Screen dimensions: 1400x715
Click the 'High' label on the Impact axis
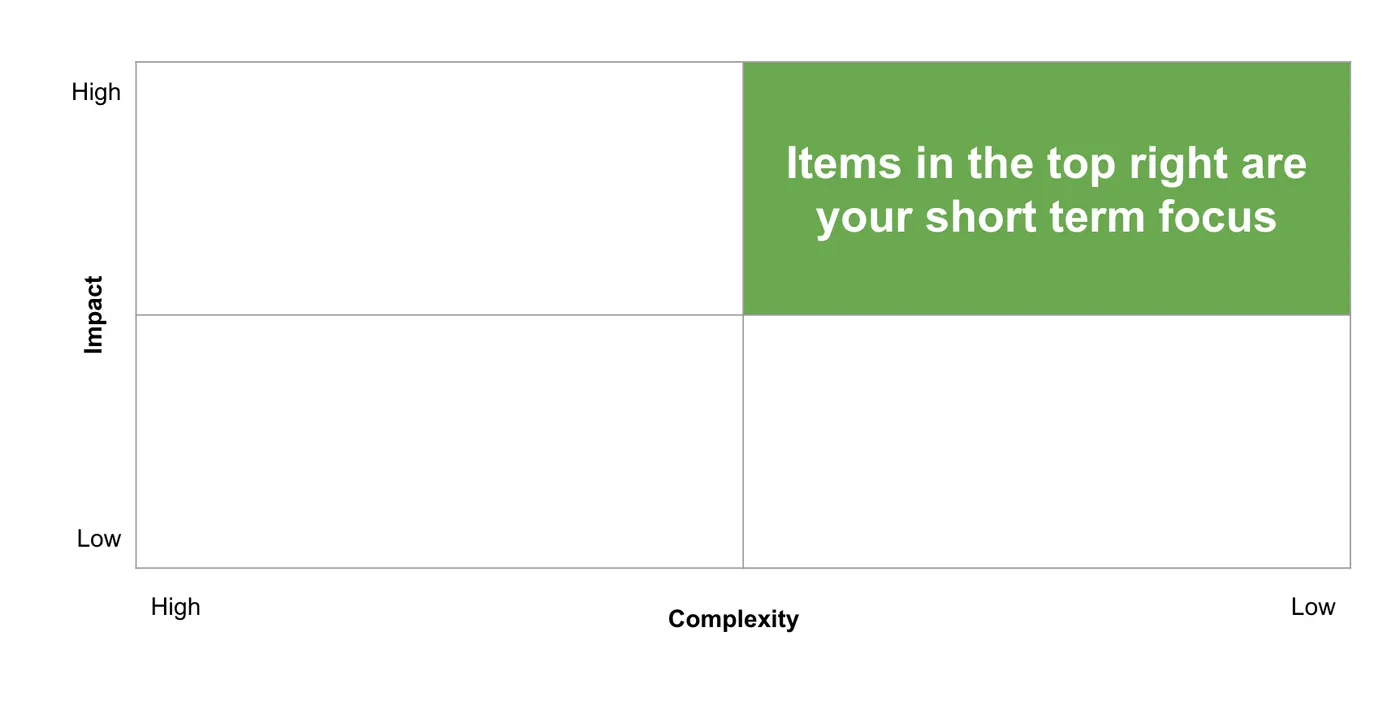(x=96, y=92)
